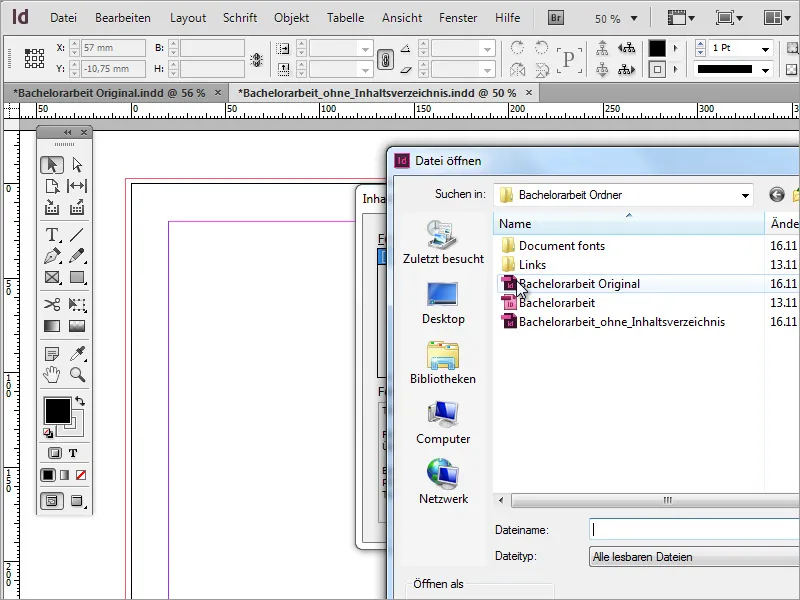This screenshot has width=800, height=600.
Task: Open the view options dropdown
Action: coord(681,18)
